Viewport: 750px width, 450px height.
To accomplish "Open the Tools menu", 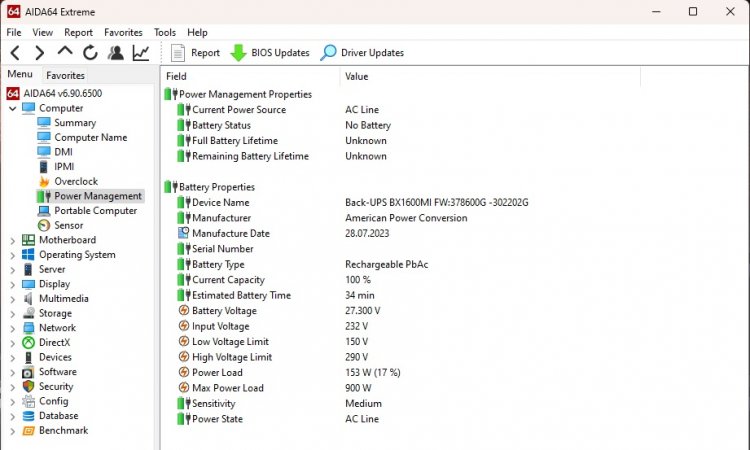I will pos(165,33).
